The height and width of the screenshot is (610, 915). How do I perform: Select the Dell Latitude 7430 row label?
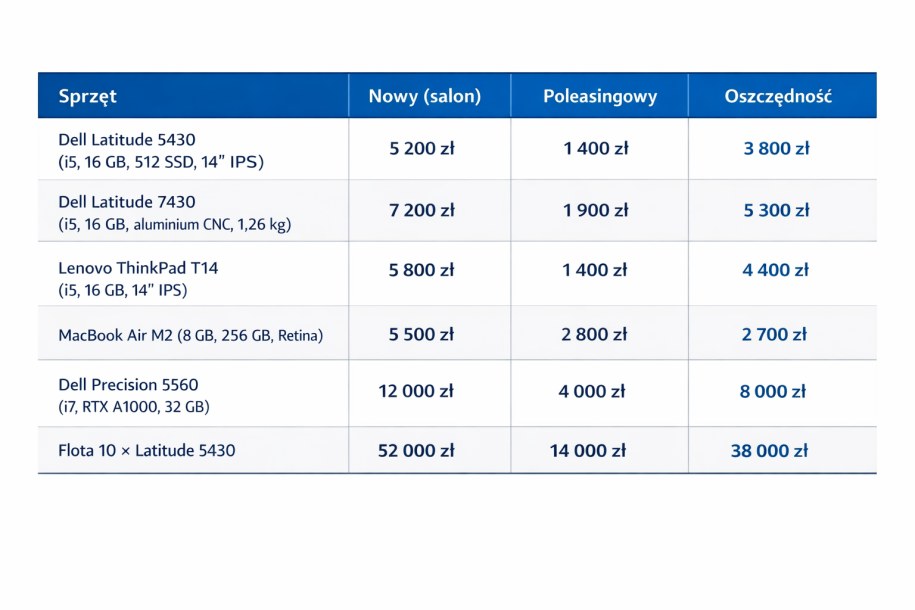click(127, 201)
